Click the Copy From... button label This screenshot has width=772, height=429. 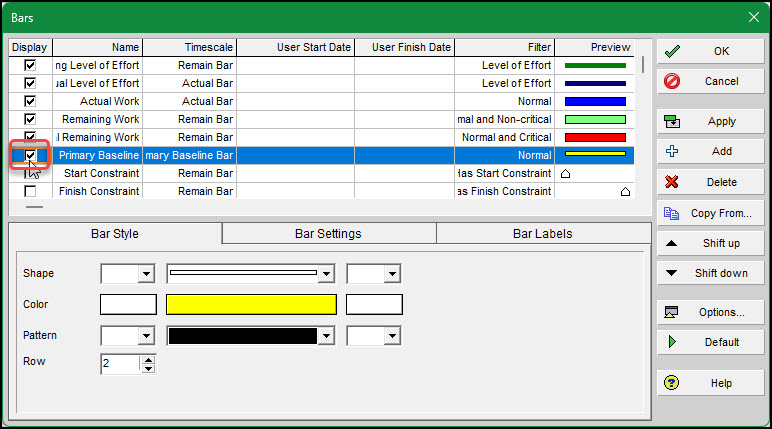[721, 213]
